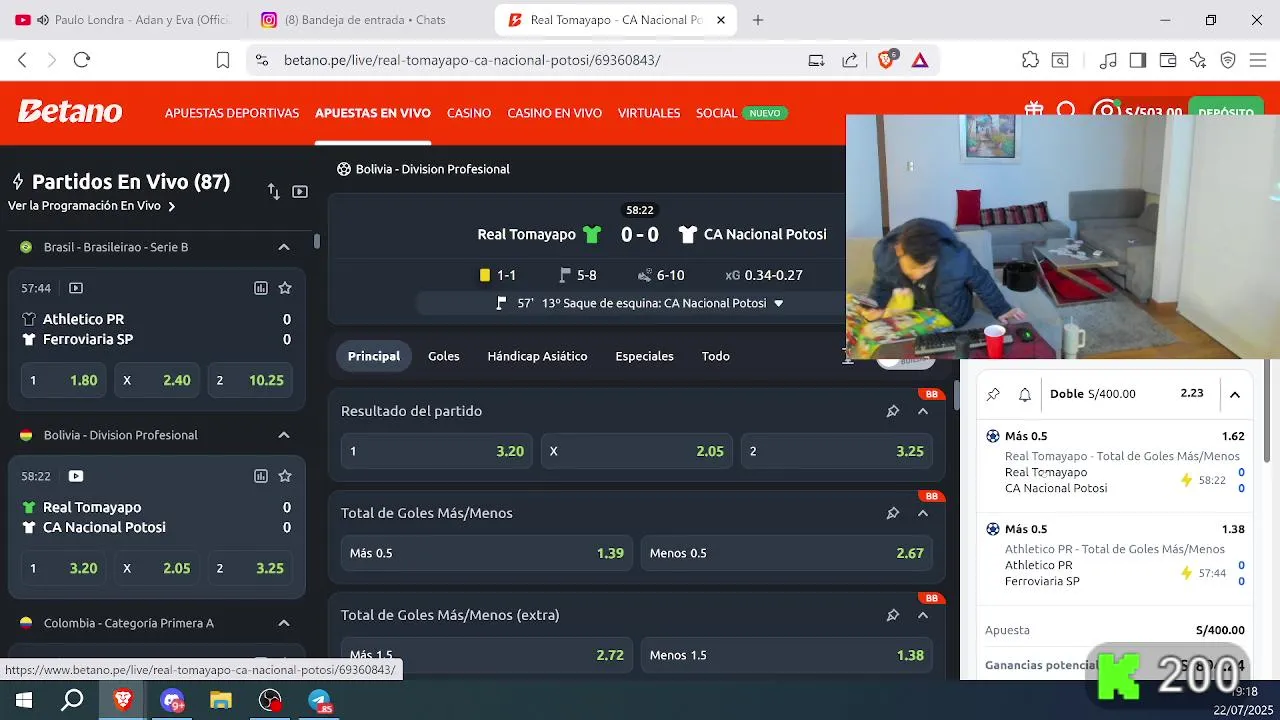The width and height of the screenshot is (1280, 720).
Task: Open live stream icon for Real Tomayapo
Action: point(76,476)
